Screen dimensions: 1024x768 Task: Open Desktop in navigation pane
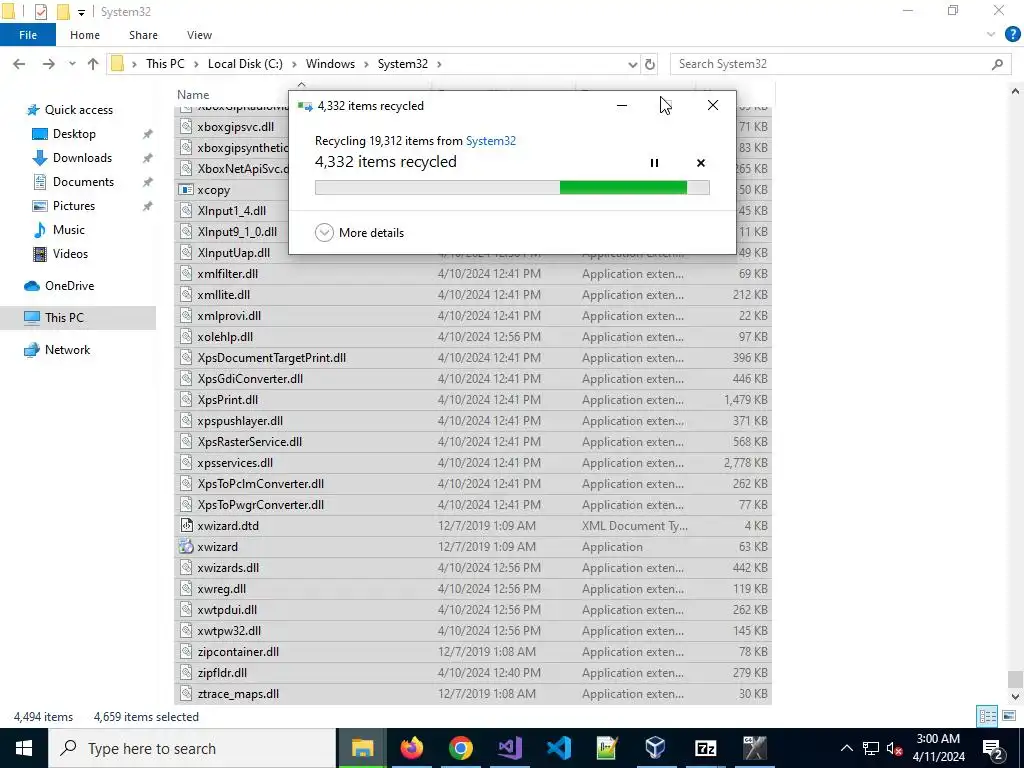74,134
